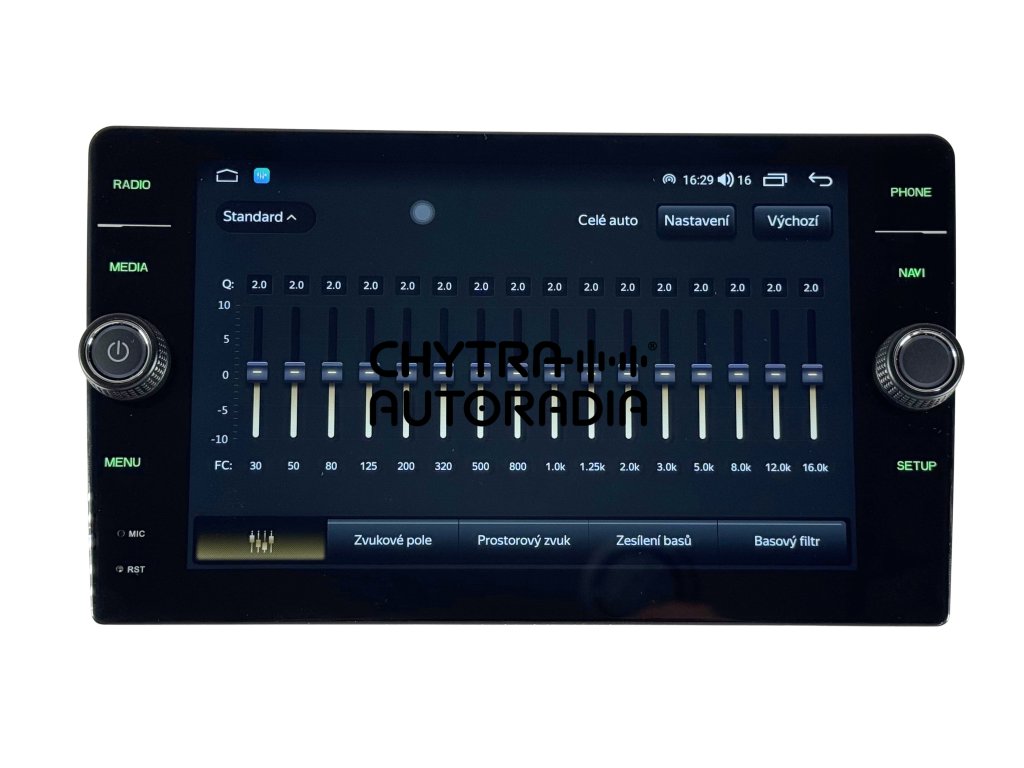1024x768 pixels.
Task: Tap the SETUP hardware button
Action: click(916, 466)
